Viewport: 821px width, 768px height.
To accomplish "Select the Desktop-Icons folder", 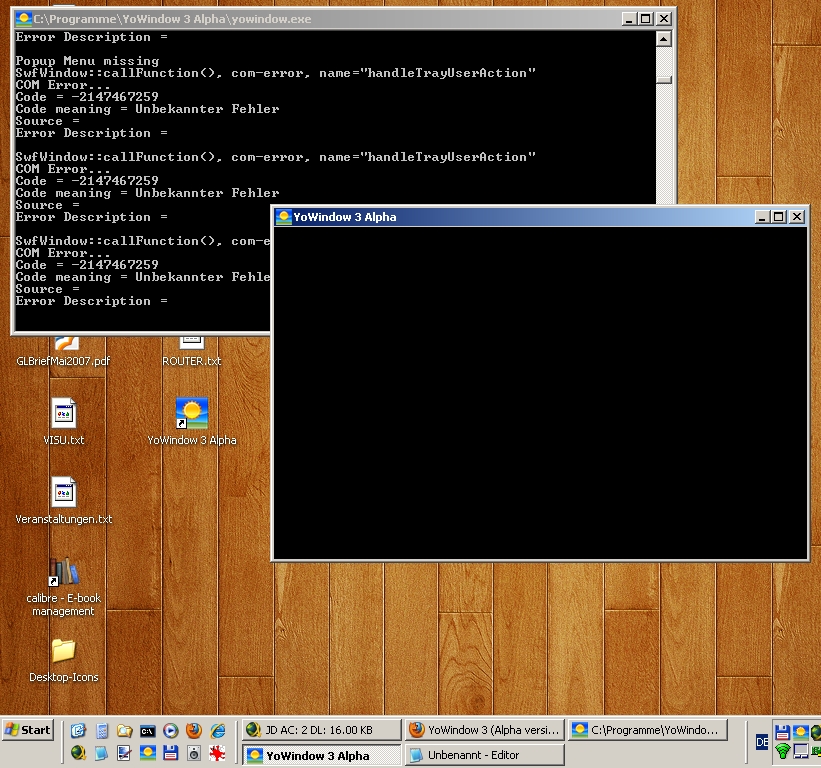I will pos(63,661).
